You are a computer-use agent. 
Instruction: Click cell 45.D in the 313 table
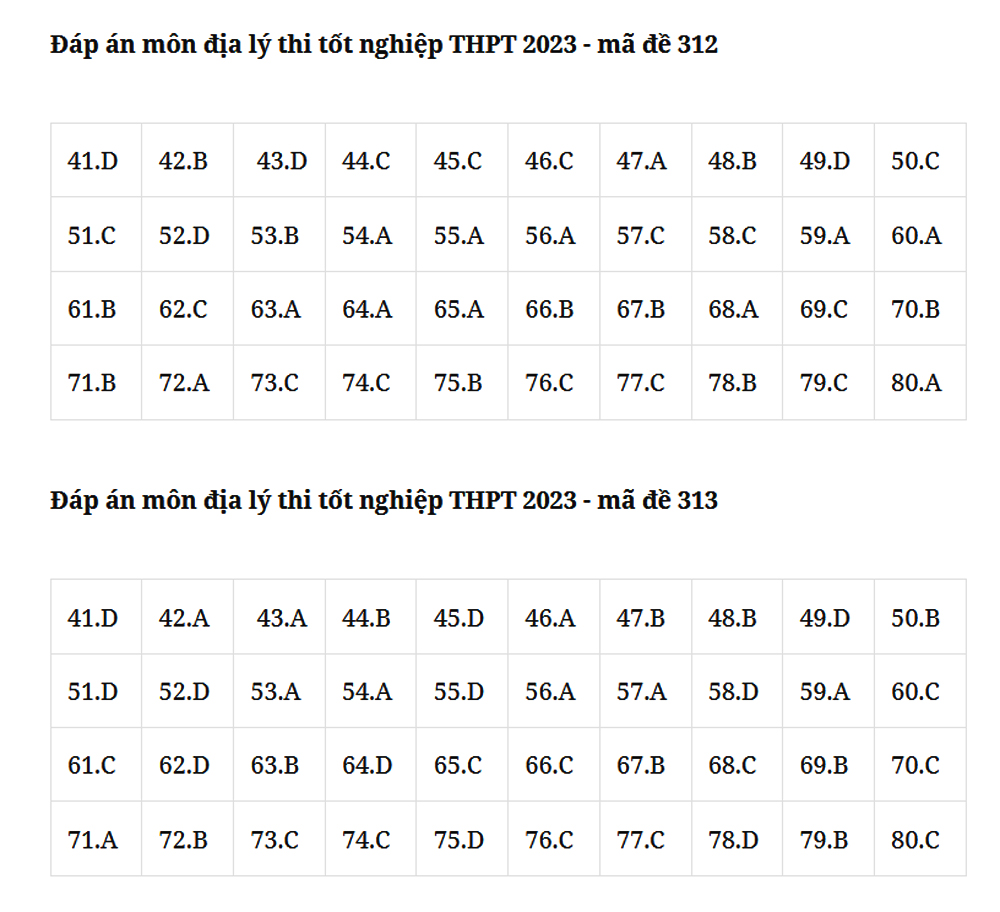click(462, 617)
